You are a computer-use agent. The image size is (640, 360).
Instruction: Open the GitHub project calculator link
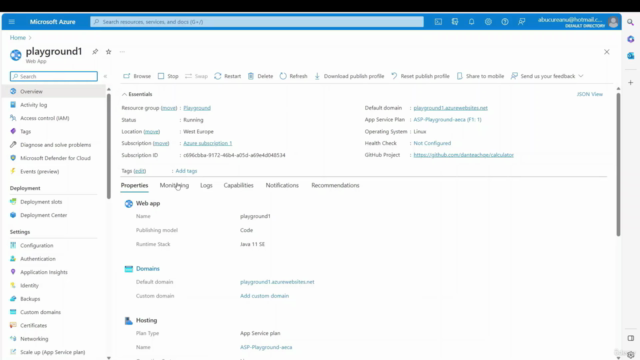pyautogui.click(x=463, y=155)
